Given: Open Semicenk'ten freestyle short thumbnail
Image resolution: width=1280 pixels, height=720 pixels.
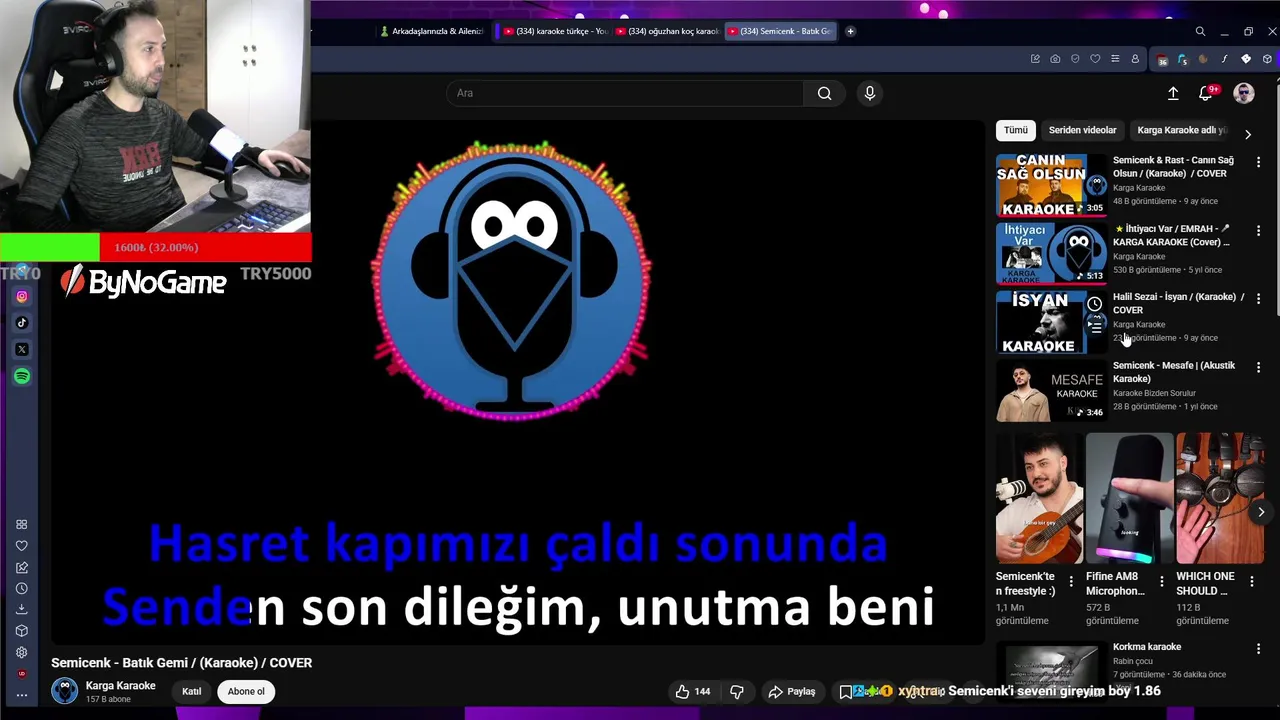Looking at the screenshot, I should [1039, 498].
